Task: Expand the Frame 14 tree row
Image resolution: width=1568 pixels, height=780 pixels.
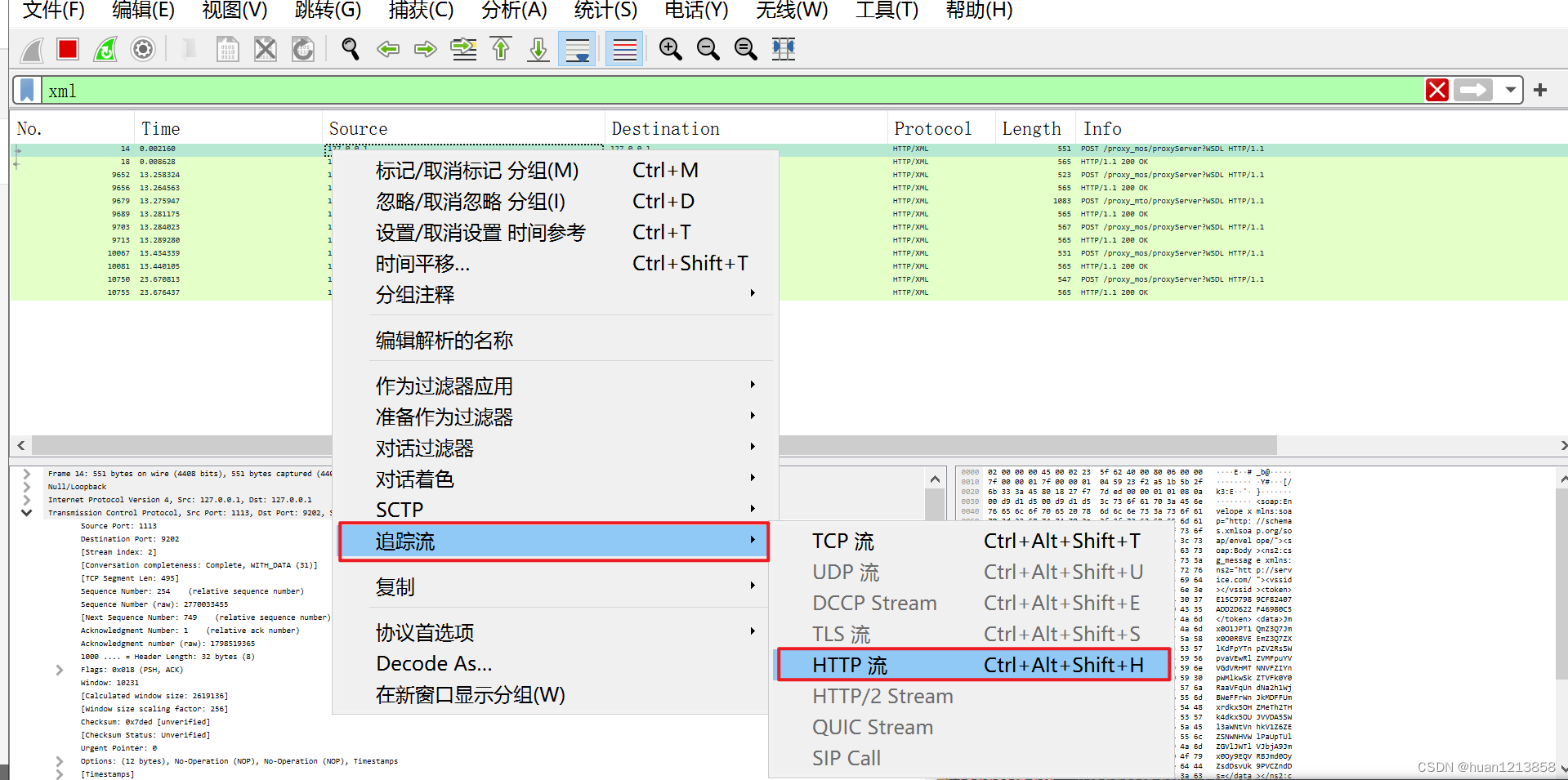Action: (x=27, y=474)
